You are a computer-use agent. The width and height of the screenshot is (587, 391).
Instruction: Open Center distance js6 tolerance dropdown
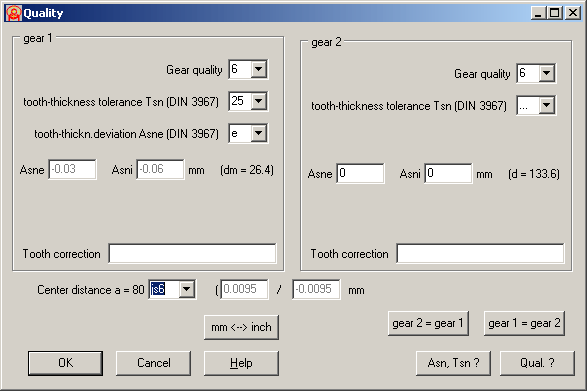pos(186,289)
